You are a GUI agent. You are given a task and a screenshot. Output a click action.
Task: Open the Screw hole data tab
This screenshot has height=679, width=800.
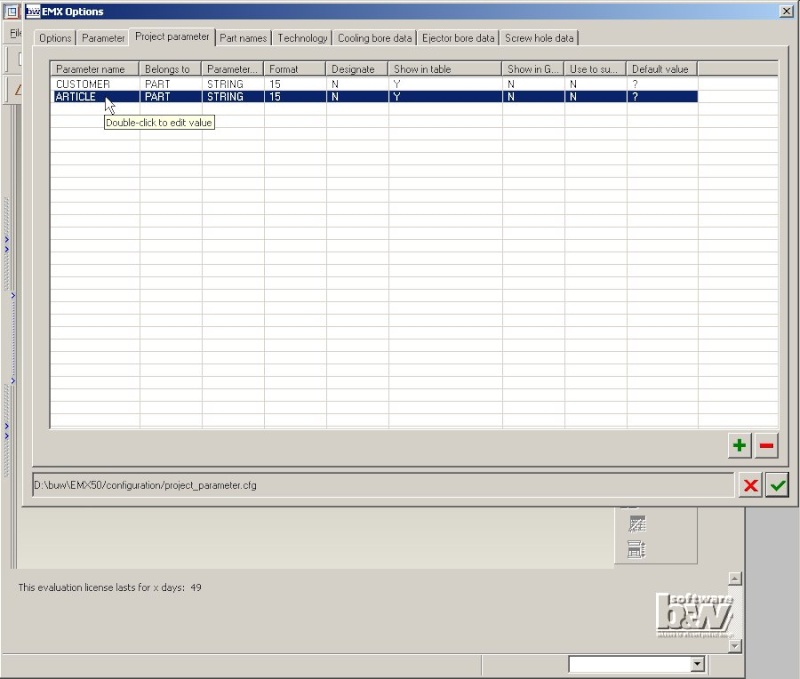(539, 38)
